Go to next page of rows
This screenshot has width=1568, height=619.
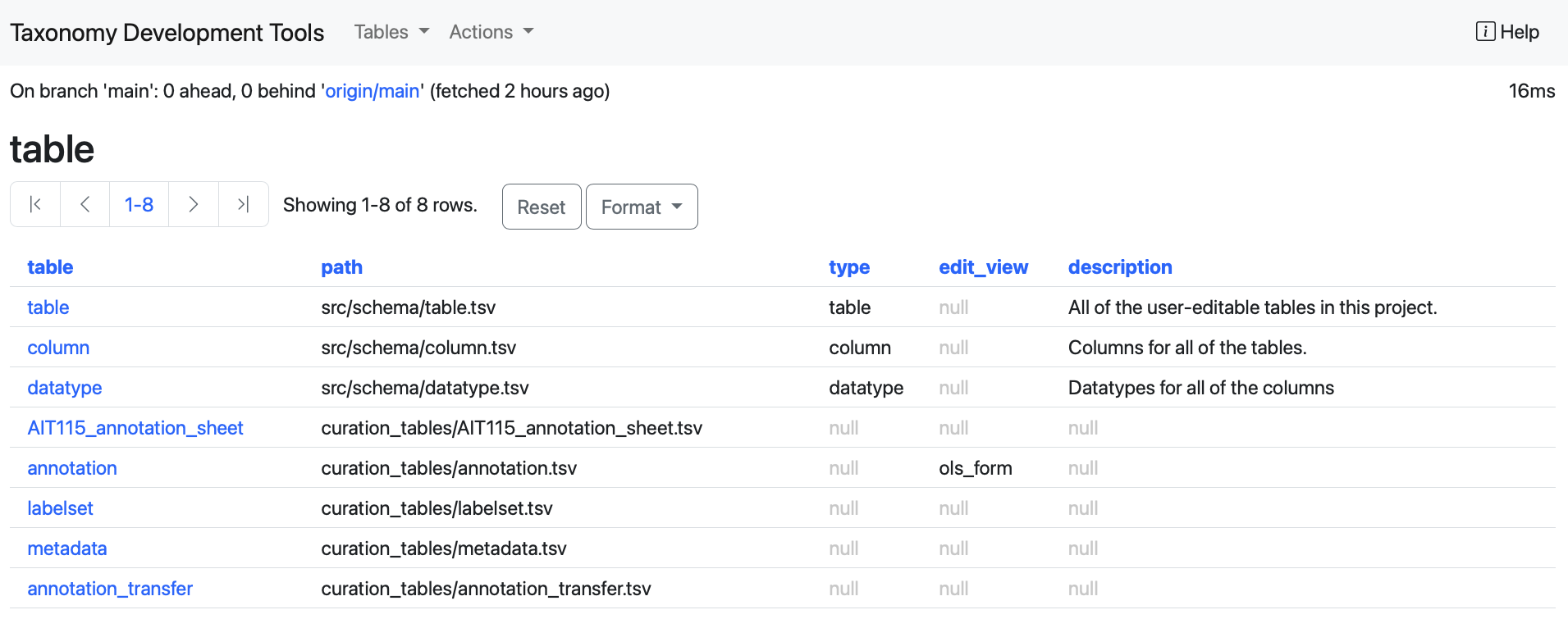[194, 204]
